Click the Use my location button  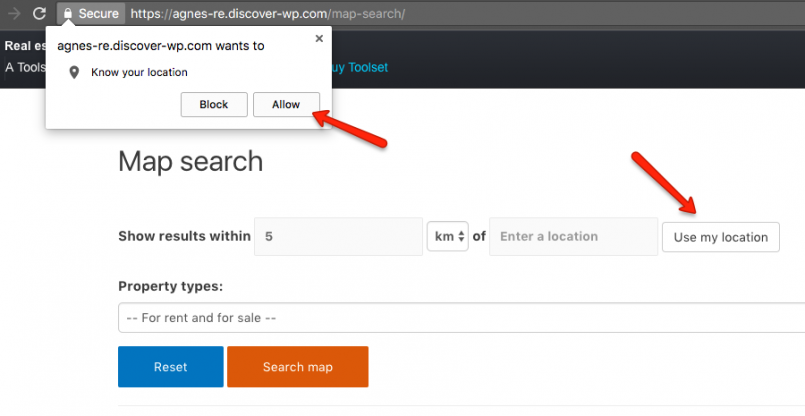point(721,237)
